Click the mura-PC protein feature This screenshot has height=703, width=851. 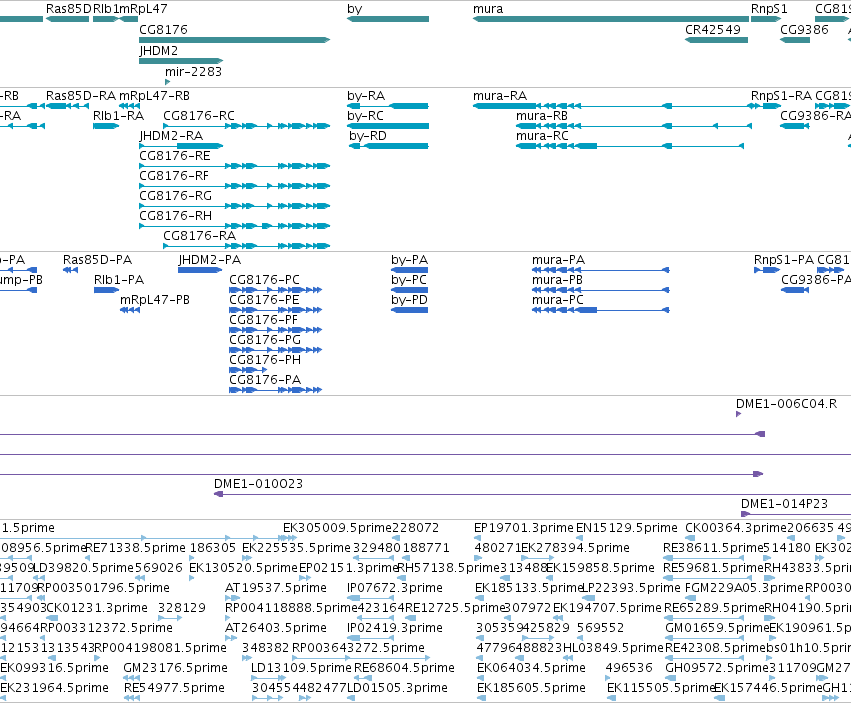click(601, 310)
